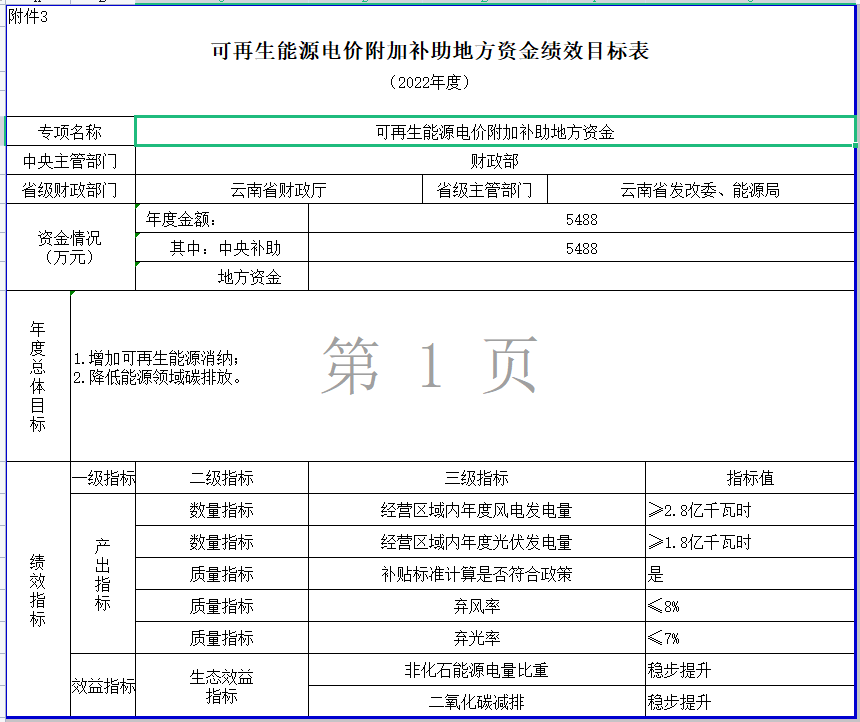Click the 非化石能源电量比重 cell

pyautogui.click(x=476, y=670)
